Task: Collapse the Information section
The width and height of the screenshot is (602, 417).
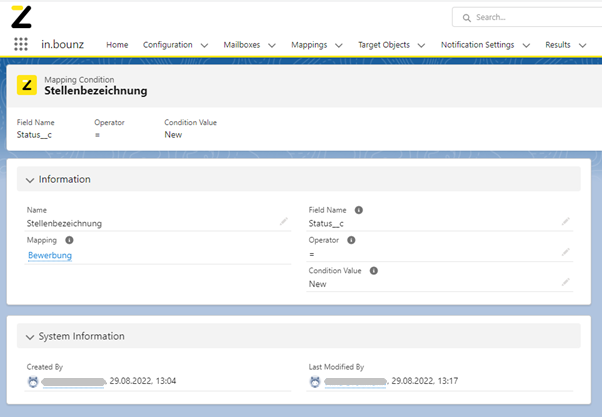Action: coord(30,180)
